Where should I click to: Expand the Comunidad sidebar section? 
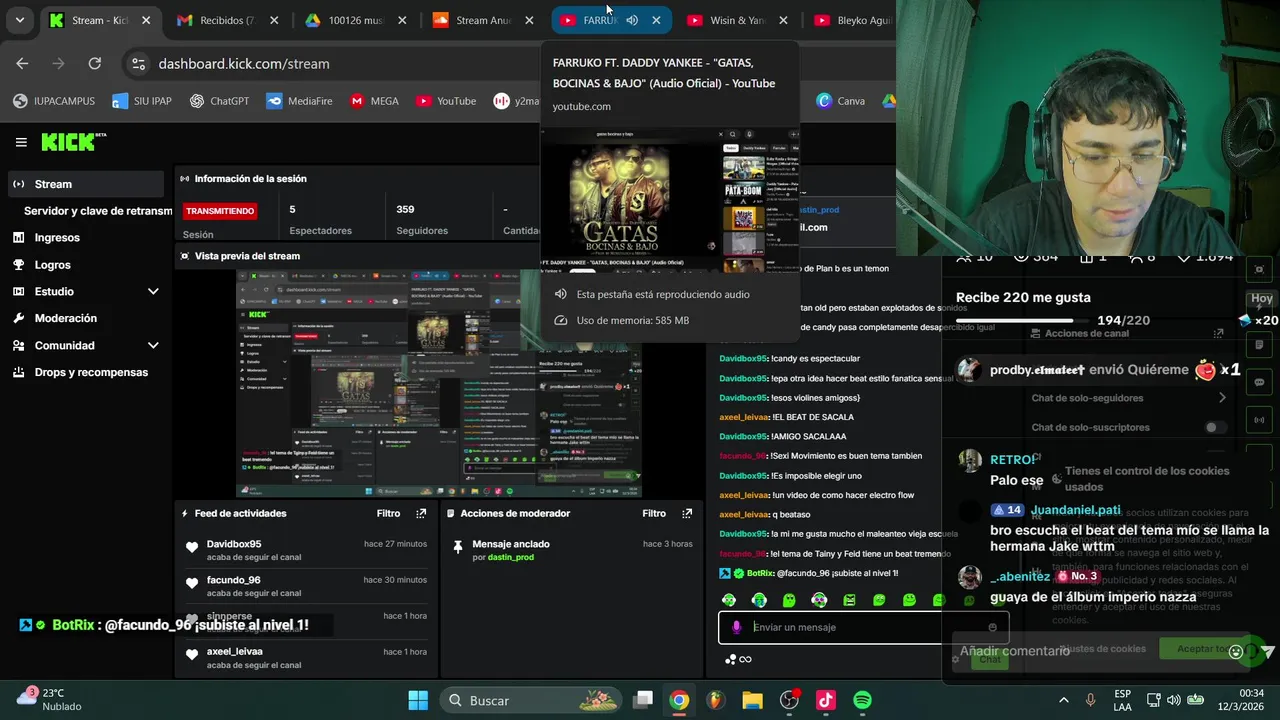(x=153, y=345)
